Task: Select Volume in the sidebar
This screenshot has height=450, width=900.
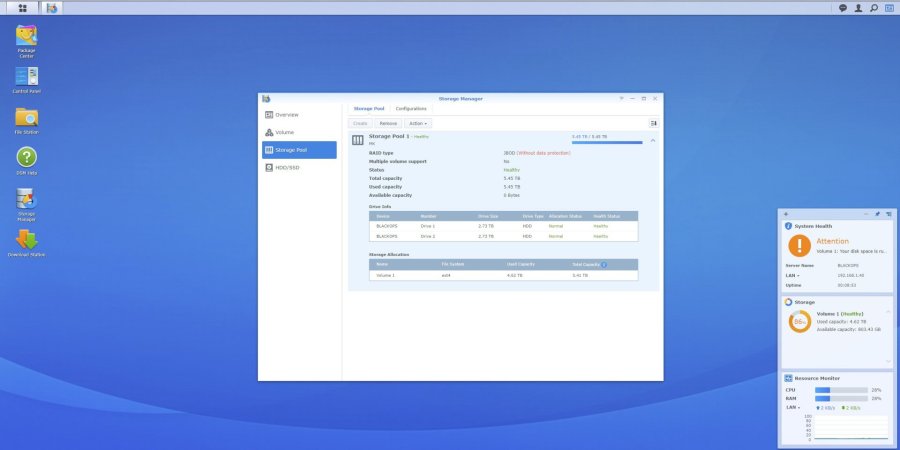Action: point(299,133)
